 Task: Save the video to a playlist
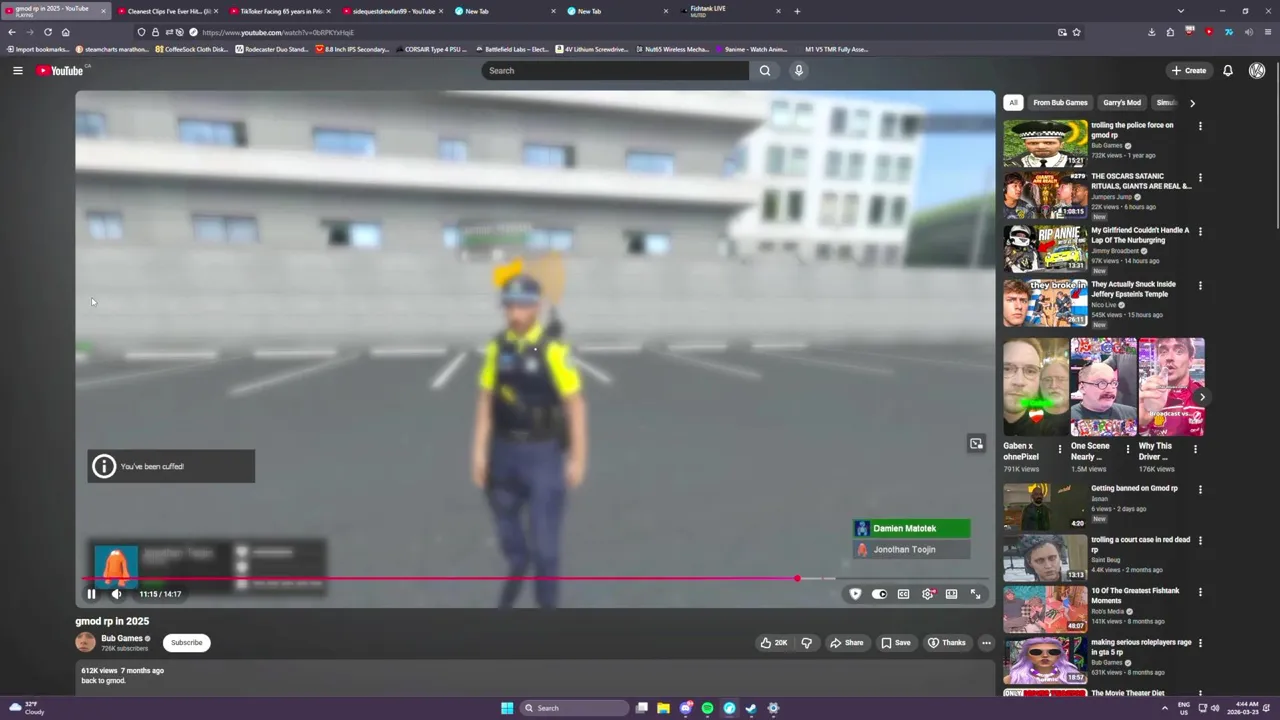895,643
